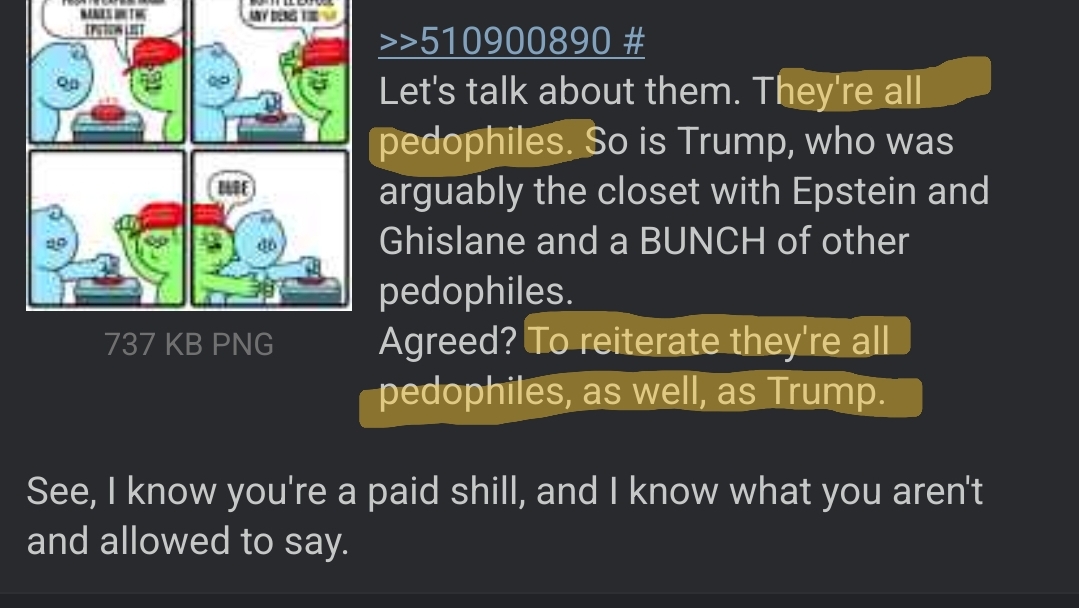Click the bottom-left comic panel of the thumbnail
This screenshot has width=1079, height=608.
(x=107, y=228)
